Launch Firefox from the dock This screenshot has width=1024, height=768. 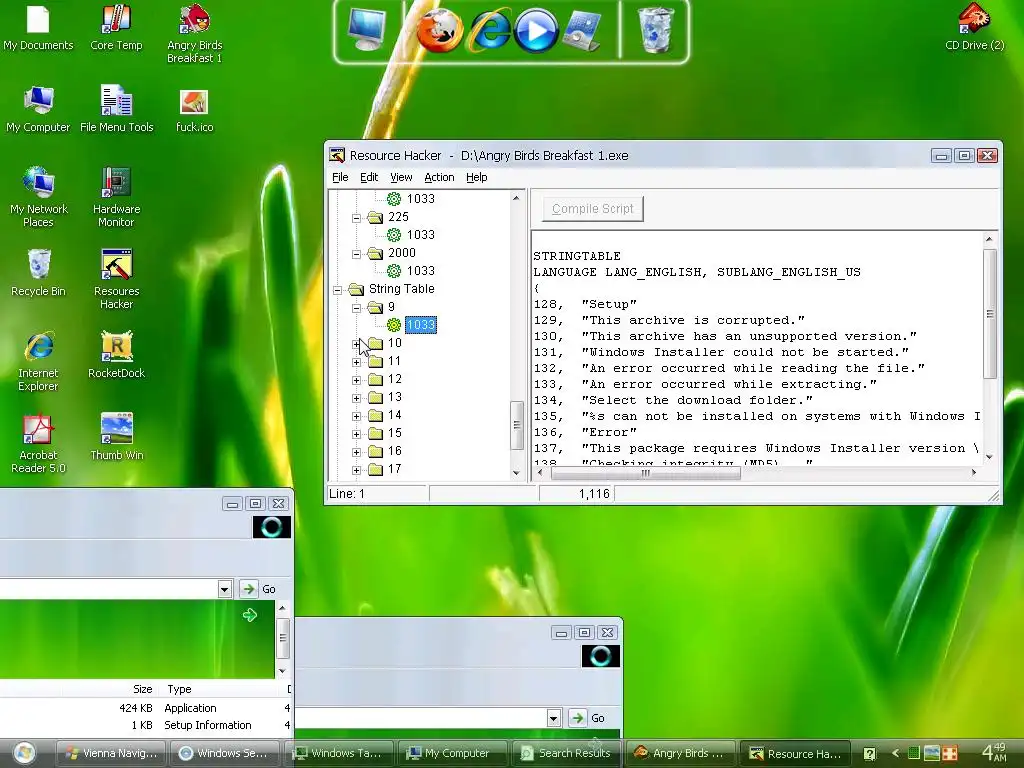[x=440, y=31]
